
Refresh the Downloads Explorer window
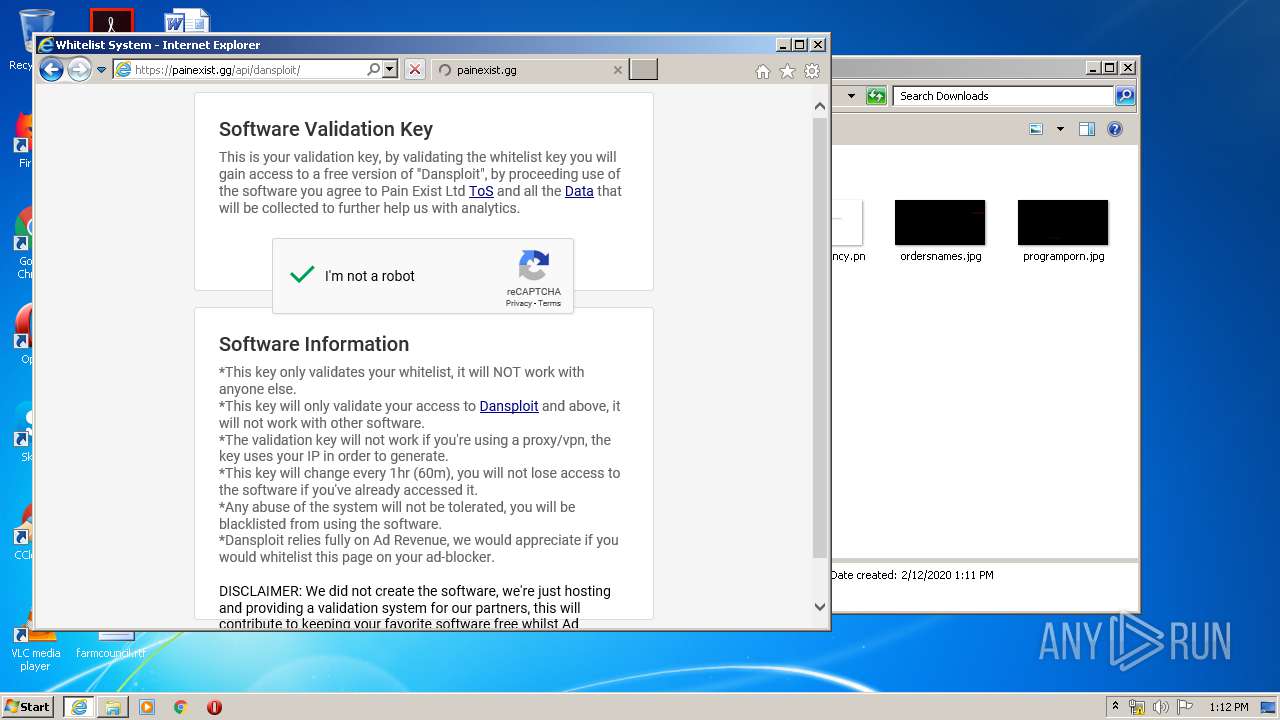(x=876, y=96)
